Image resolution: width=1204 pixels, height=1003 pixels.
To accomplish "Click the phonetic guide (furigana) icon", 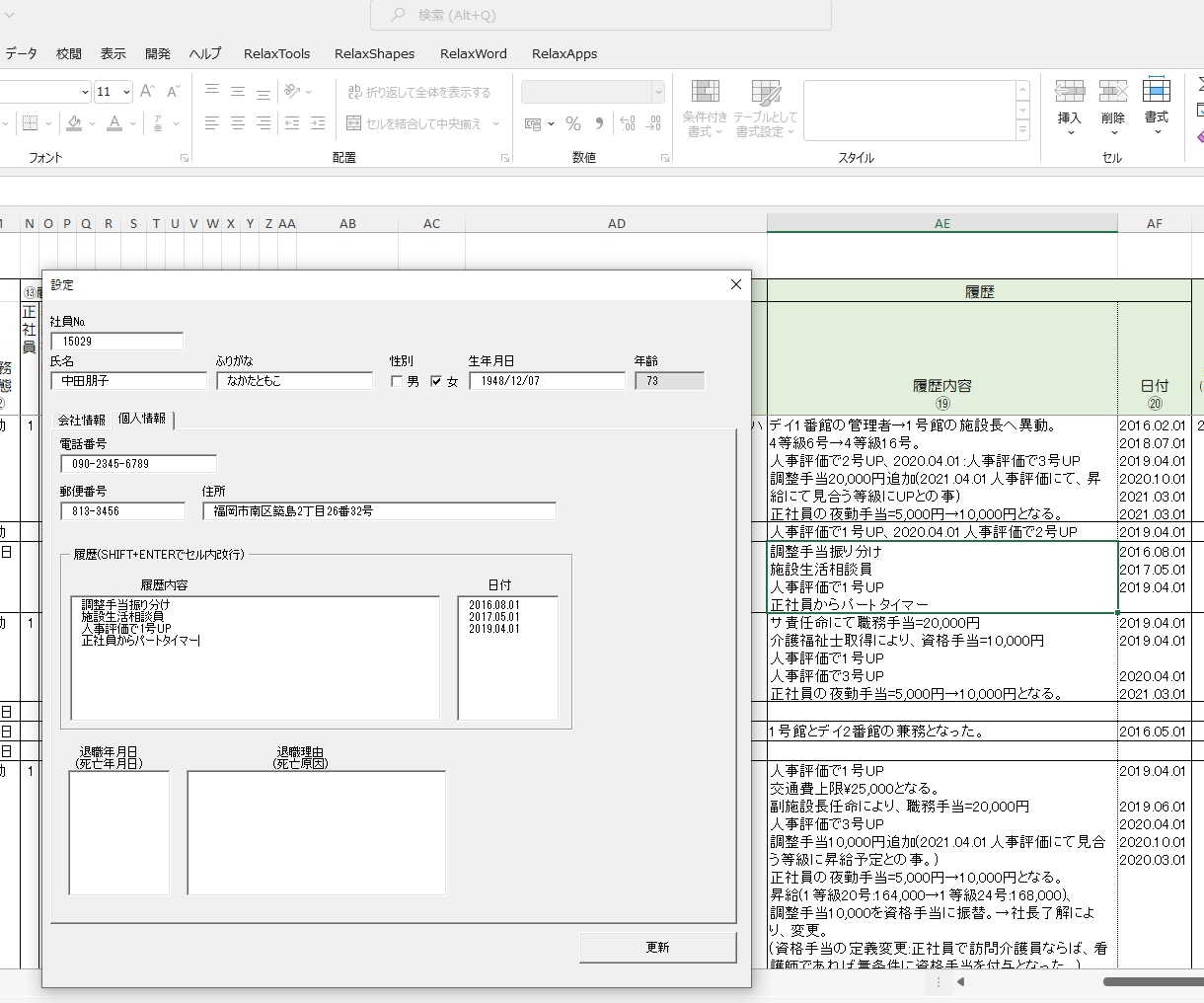I will pos(158,123).
